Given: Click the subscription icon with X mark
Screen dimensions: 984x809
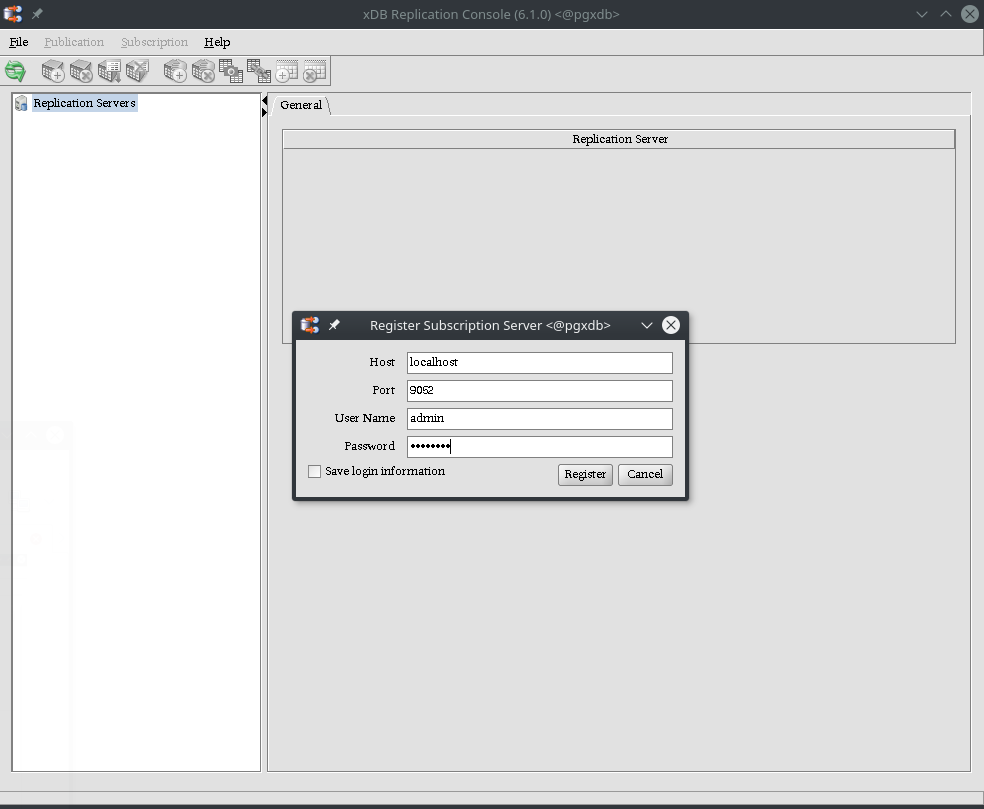Looking at the screenshot, I should [x=203, y=71].
